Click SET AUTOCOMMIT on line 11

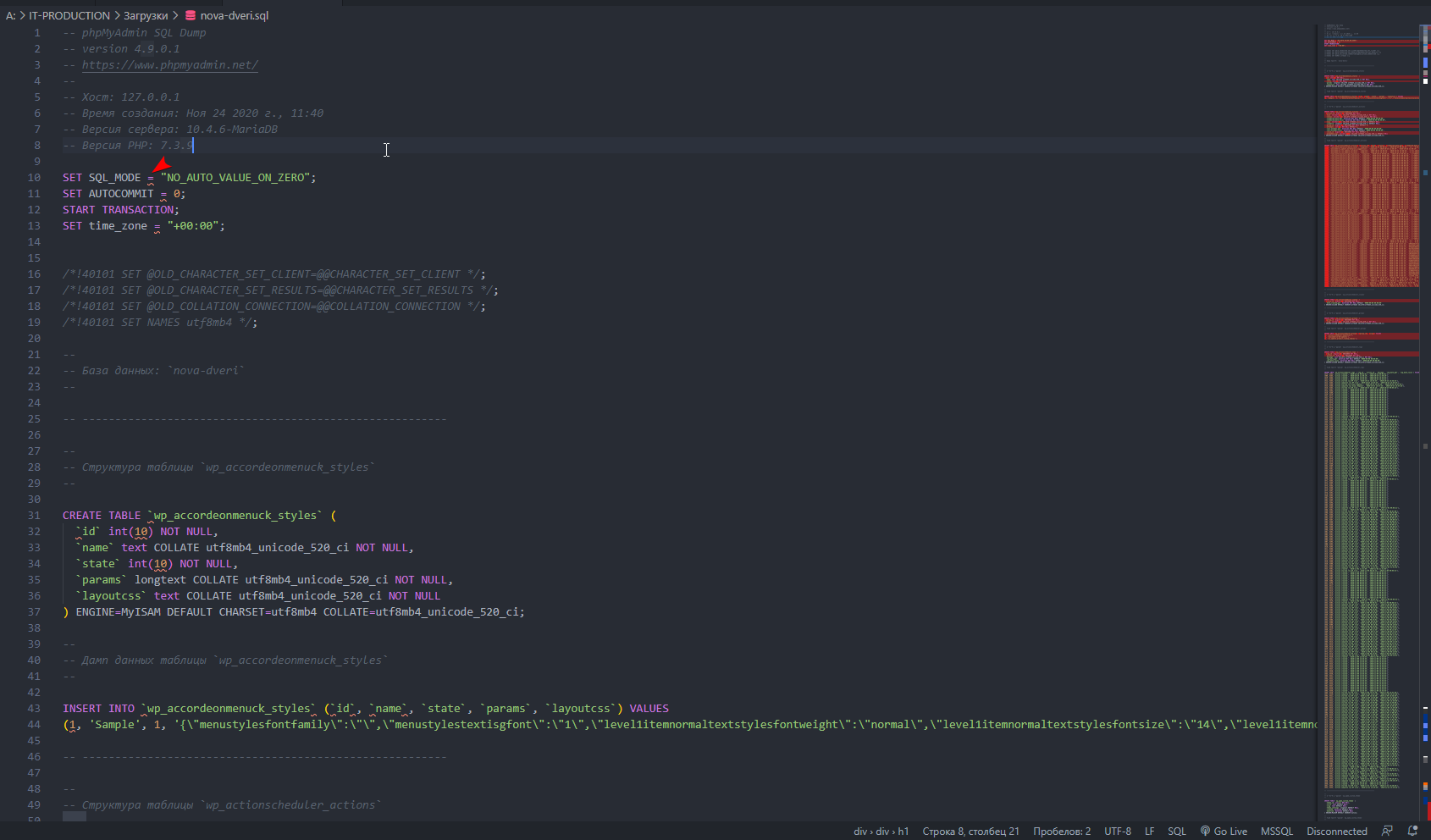click(108, 193)
